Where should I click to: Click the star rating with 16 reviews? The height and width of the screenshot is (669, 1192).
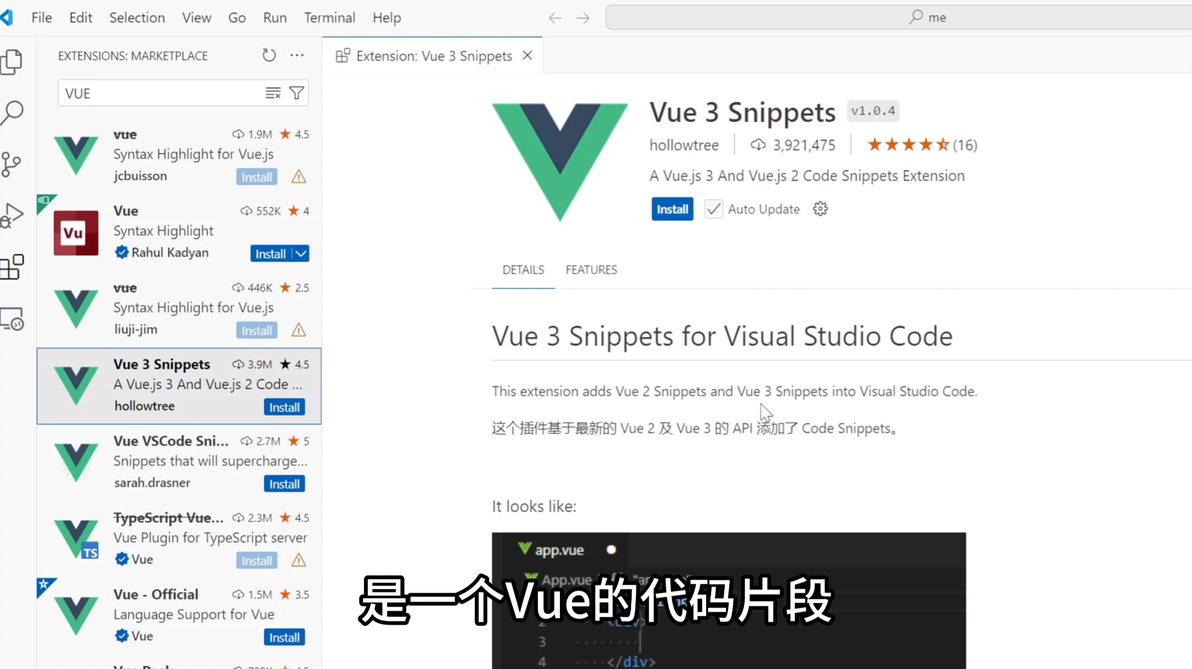coord(922,145)
